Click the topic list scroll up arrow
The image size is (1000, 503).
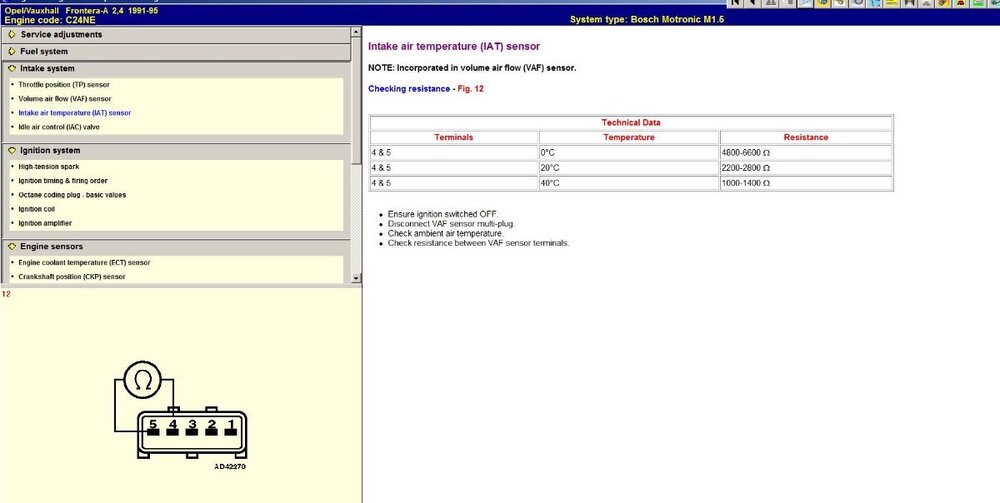(356, 32)
